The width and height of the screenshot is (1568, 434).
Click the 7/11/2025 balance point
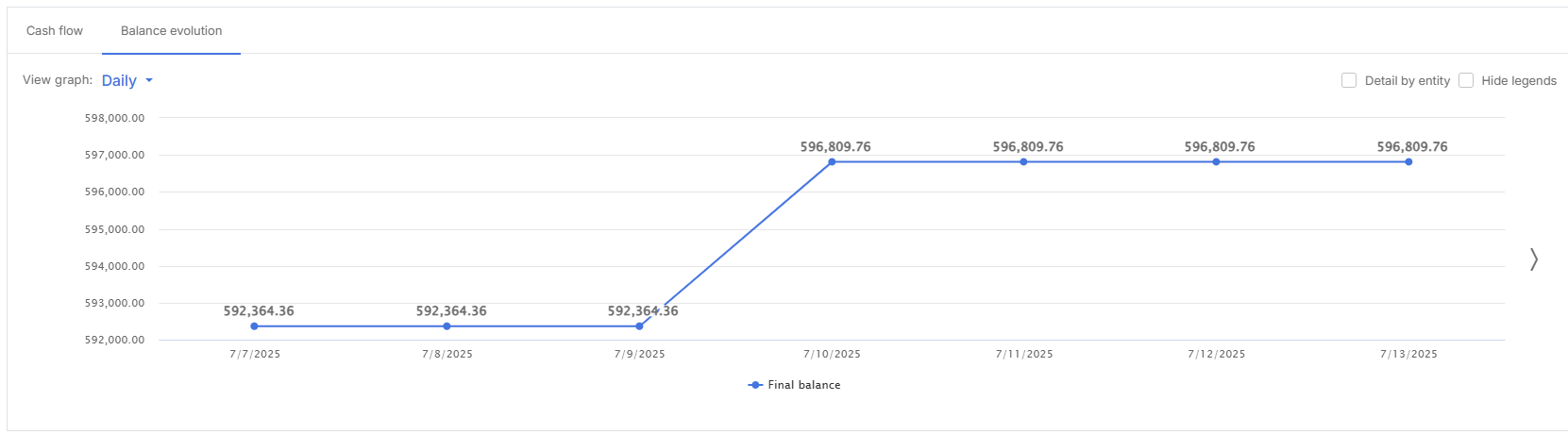(1024, 162)
